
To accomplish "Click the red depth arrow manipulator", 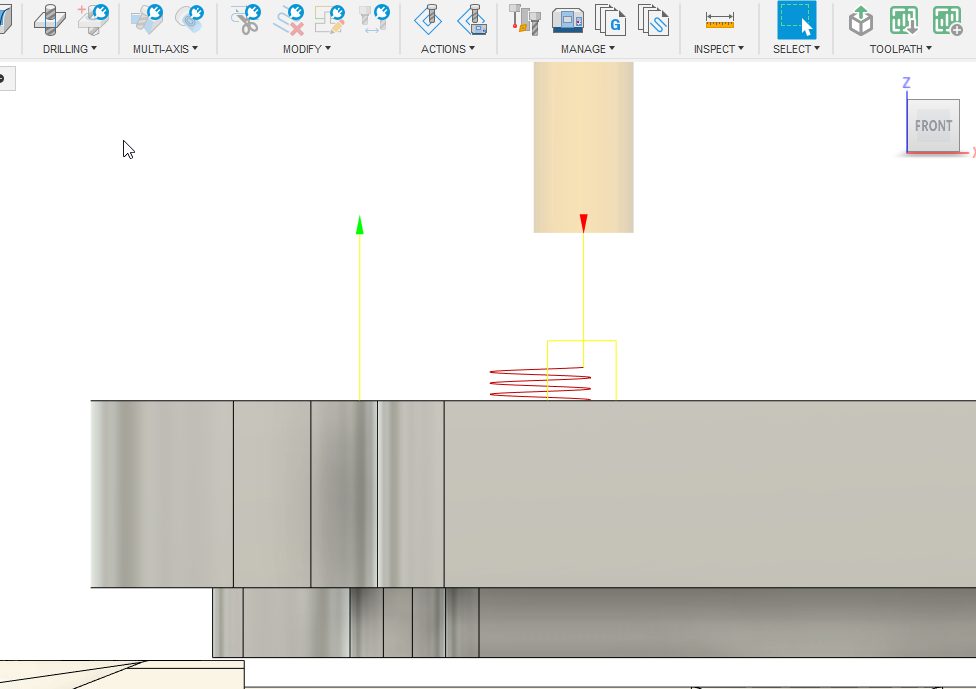I will click(583, 222).
